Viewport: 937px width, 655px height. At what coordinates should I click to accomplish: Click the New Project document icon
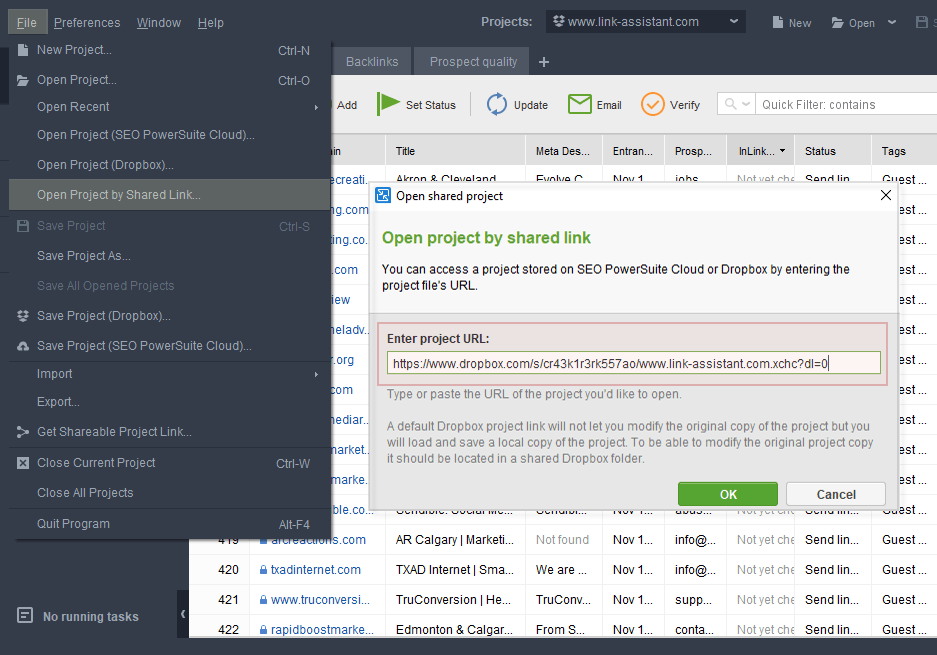pyautogui.click(x=23, y=50)
